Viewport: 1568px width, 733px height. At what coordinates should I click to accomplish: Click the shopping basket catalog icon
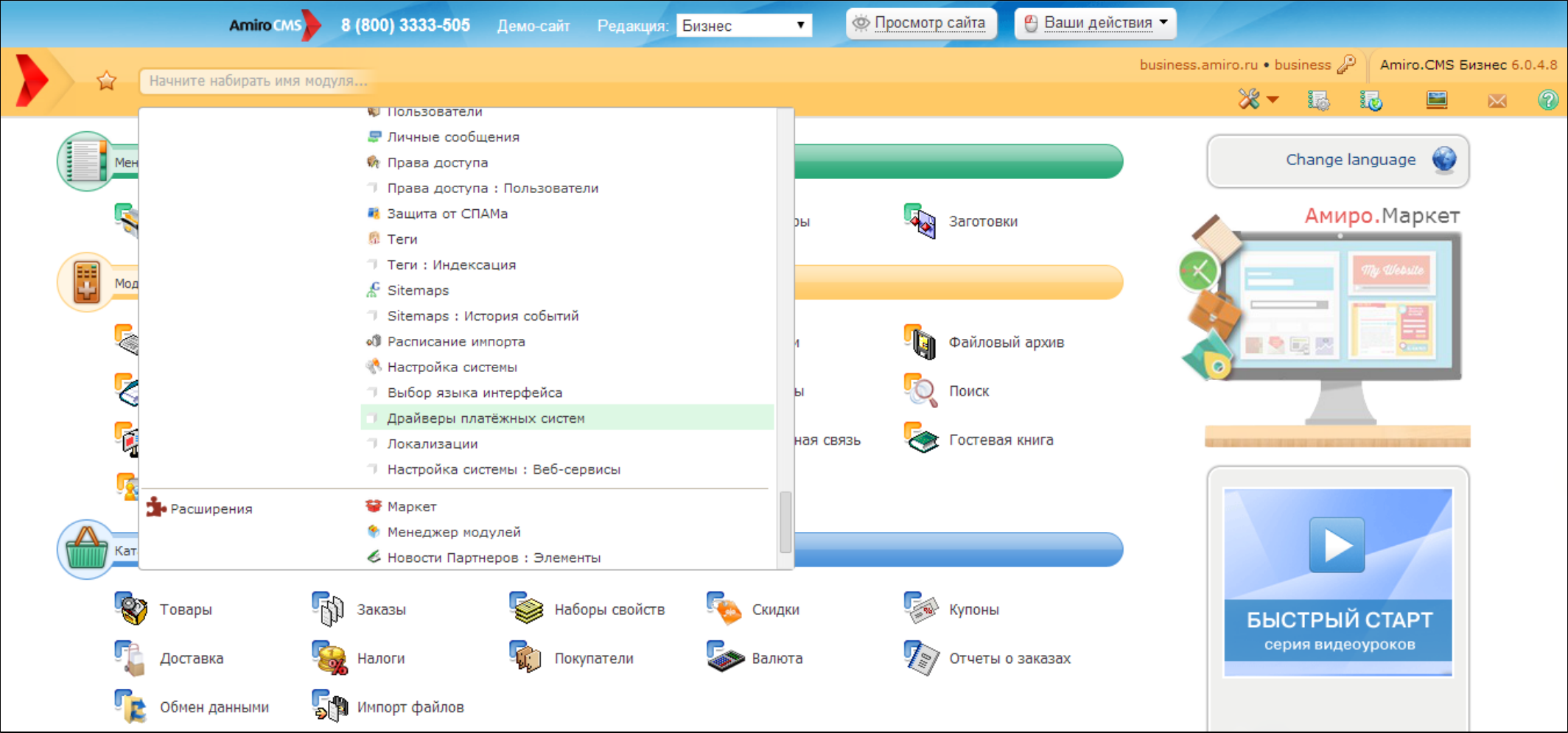tap(86, 550)
